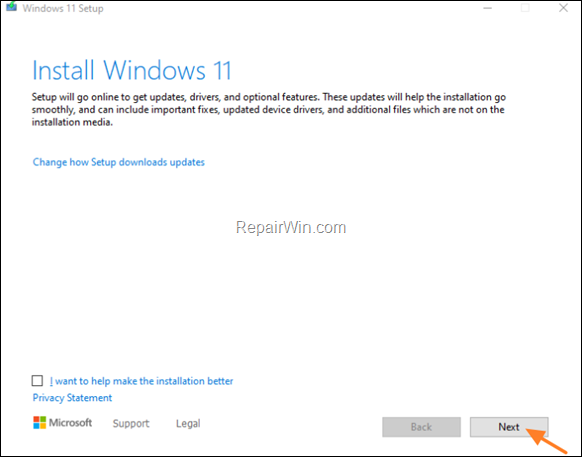582x457 pixels.
Task: Close the Windows 11 Setup window
Action: (563, 8)
